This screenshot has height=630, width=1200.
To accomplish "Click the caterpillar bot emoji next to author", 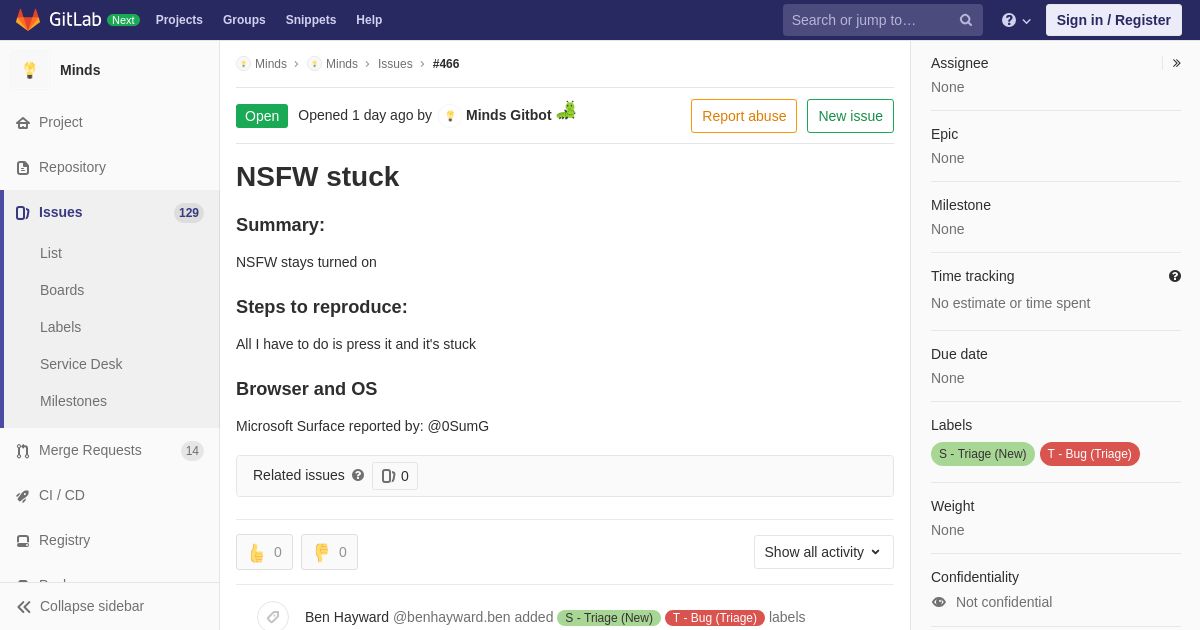I will coord(567,110).
